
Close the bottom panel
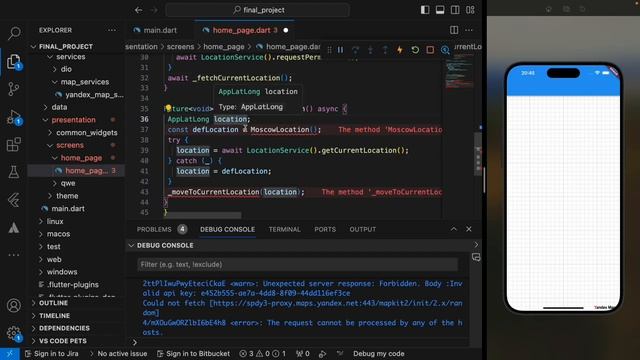pyautogui.click(x=469, y=229)
